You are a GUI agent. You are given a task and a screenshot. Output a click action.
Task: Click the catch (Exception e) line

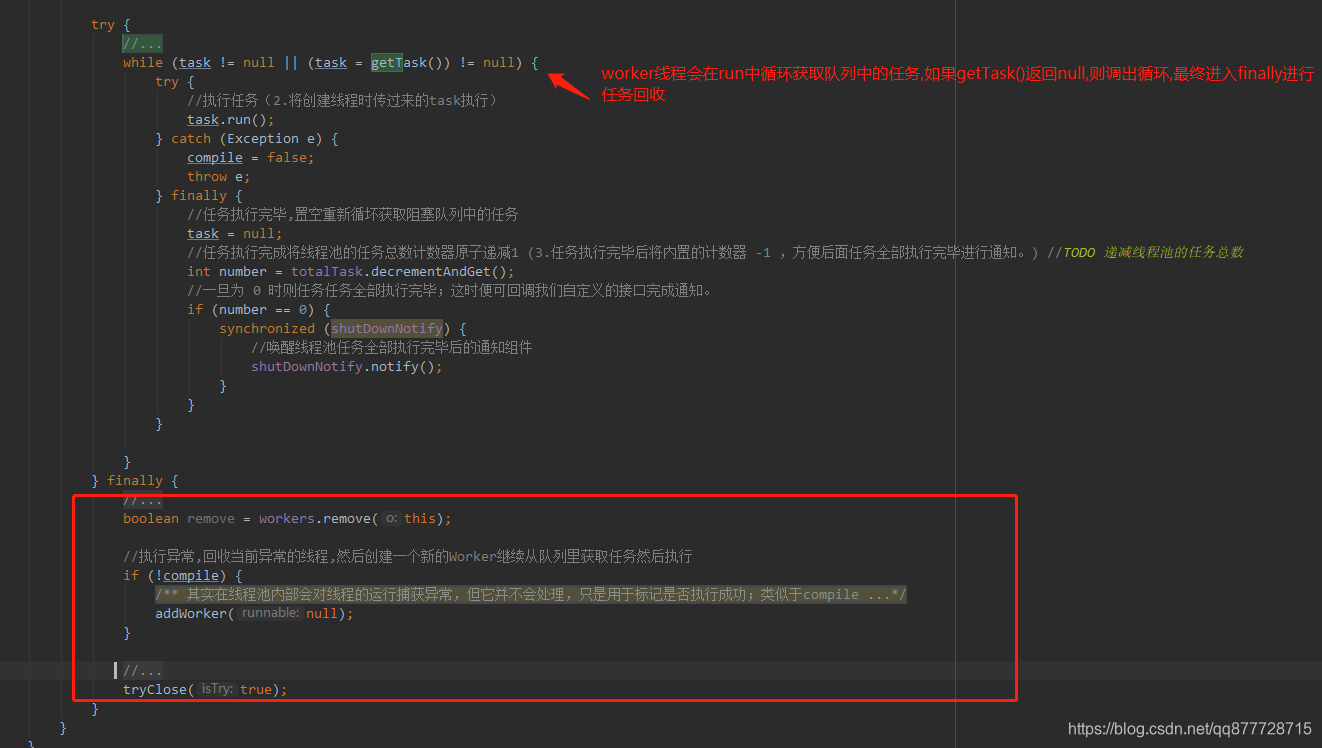(x=247, y=138)
